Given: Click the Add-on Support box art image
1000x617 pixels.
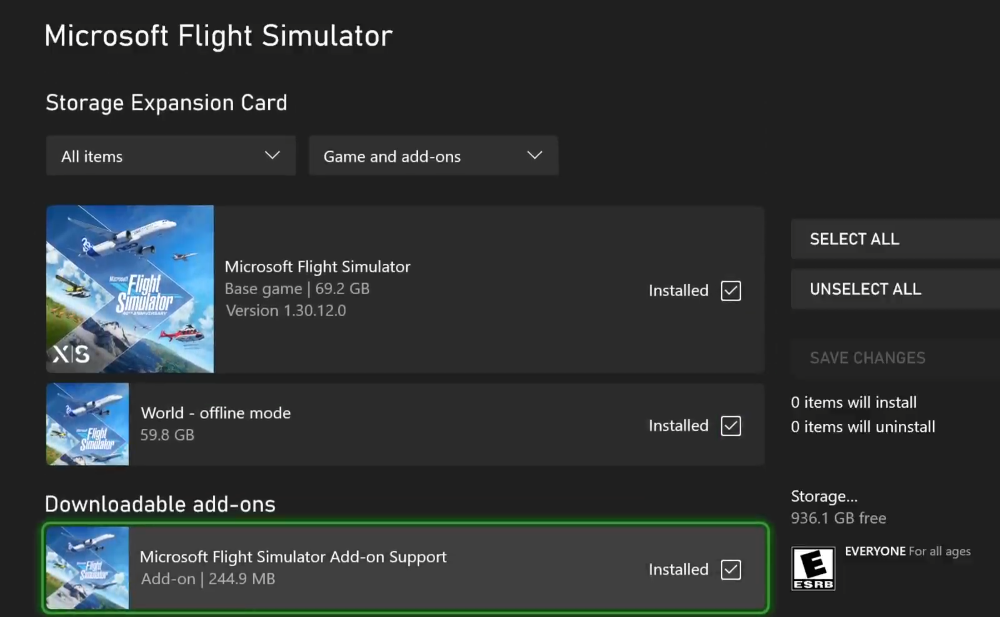Looking at the screenshot, I should coord(87,568).
